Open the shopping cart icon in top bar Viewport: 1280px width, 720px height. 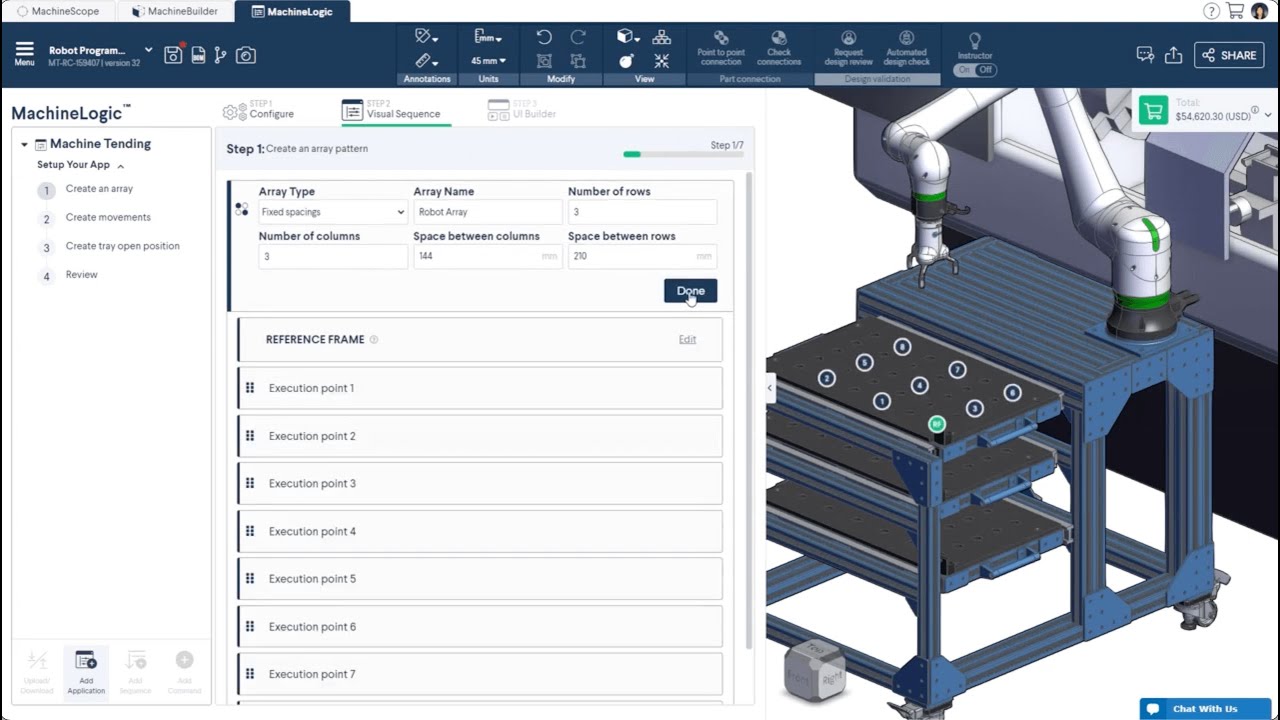(x=1235, y=11)
